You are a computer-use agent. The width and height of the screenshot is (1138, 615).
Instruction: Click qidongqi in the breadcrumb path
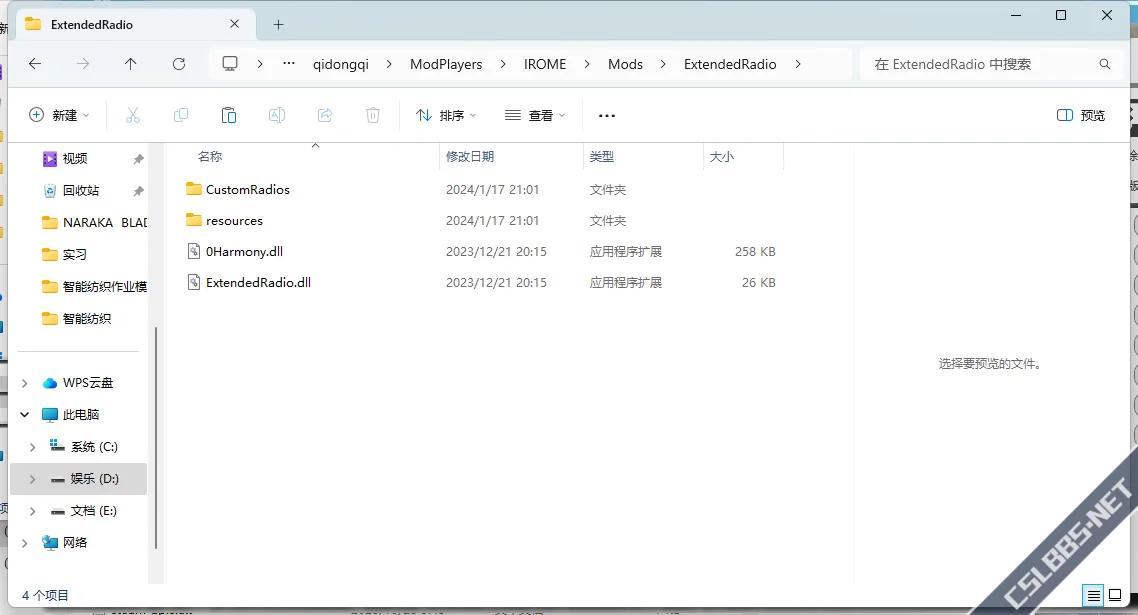click(x=340, y=64)
